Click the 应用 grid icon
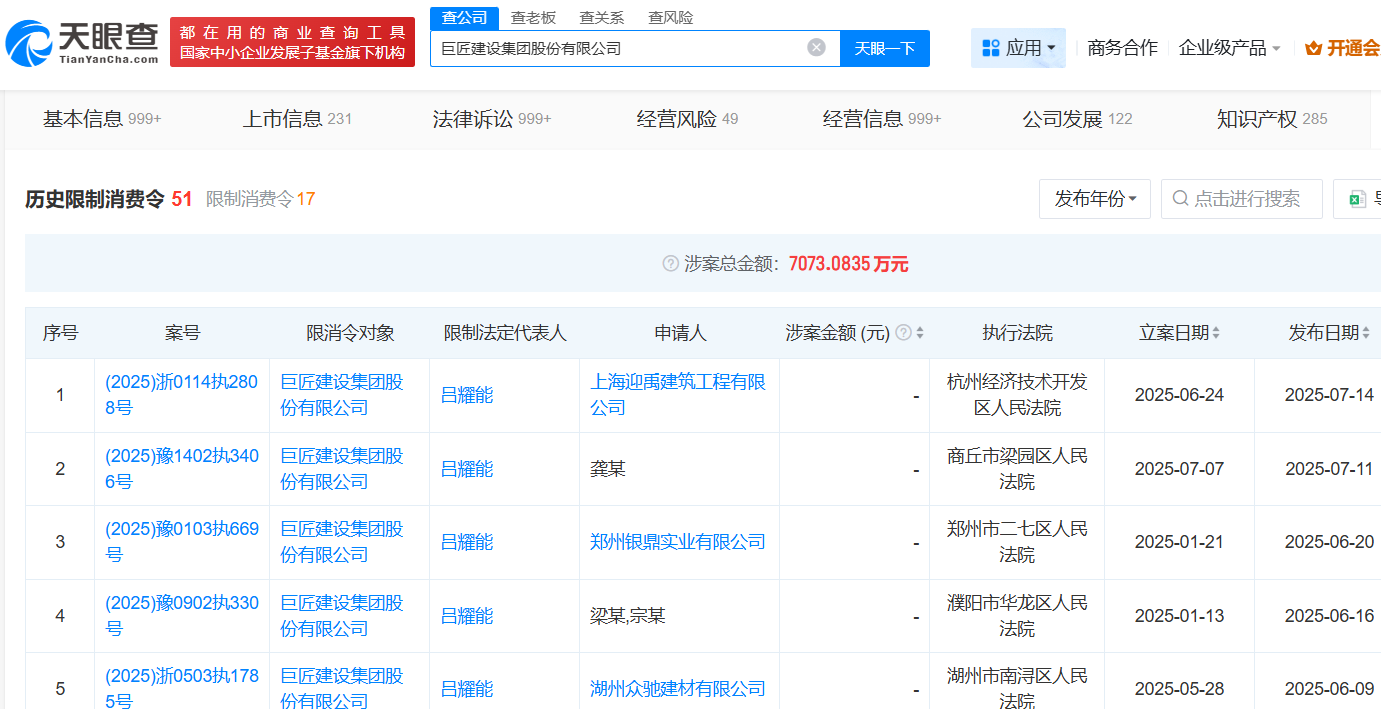 pyautogui.click(x=991, y=48)
